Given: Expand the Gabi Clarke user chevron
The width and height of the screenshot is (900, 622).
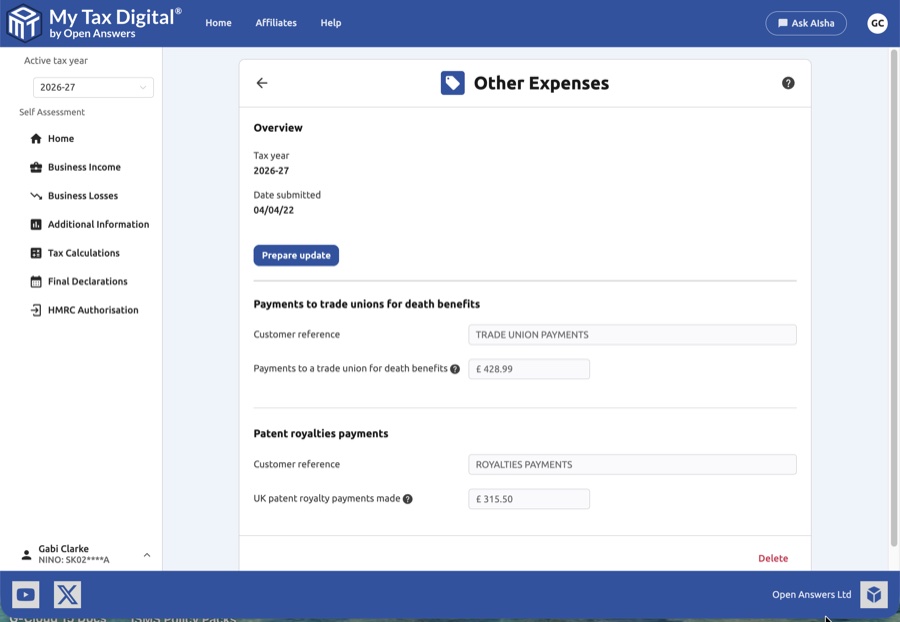Looking at the screenshot, I should (x=146, y=553).
